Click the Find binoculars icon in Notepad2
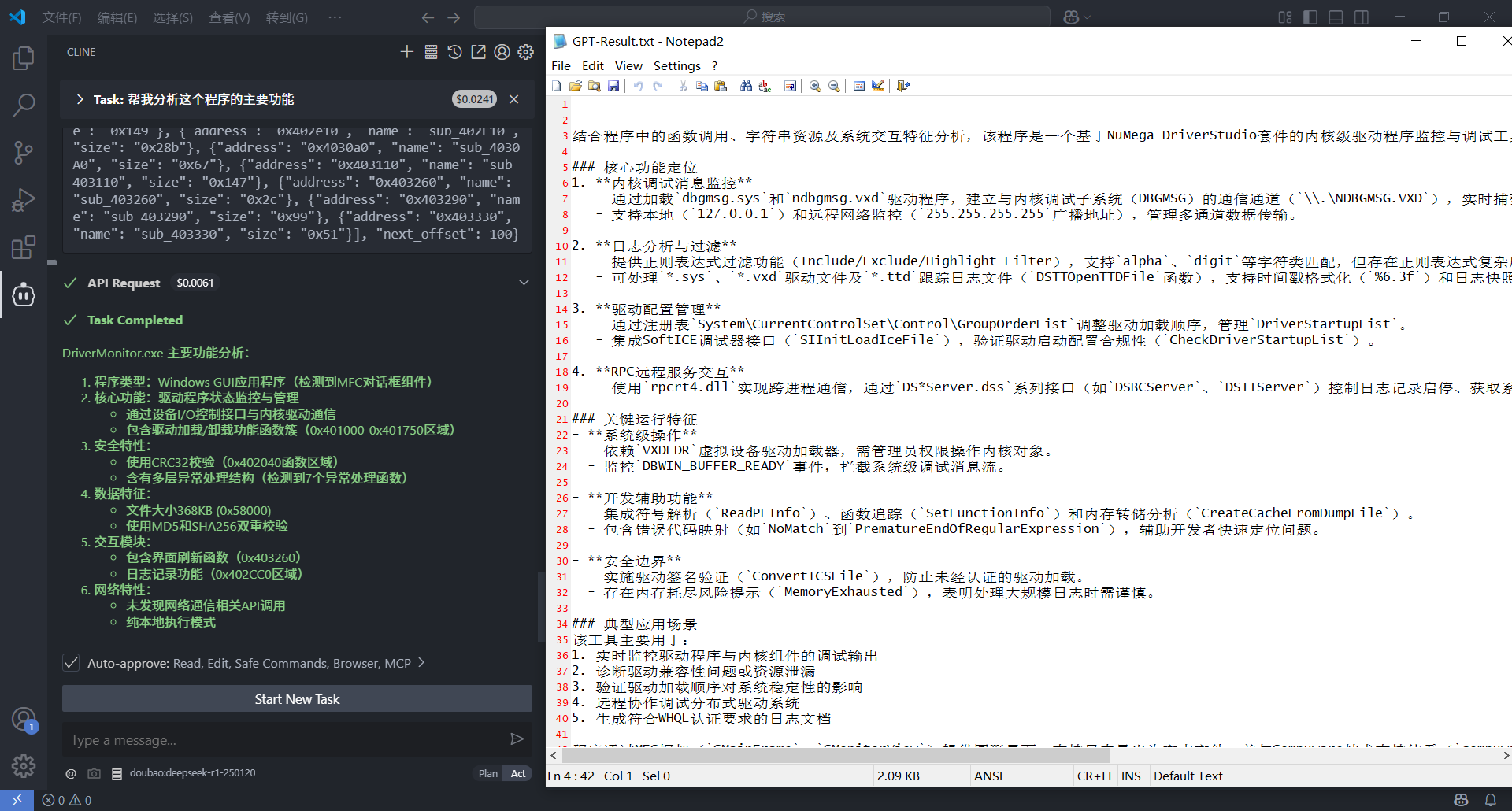The width and height of the screenshot is (1512, 811). pos(746,86)
